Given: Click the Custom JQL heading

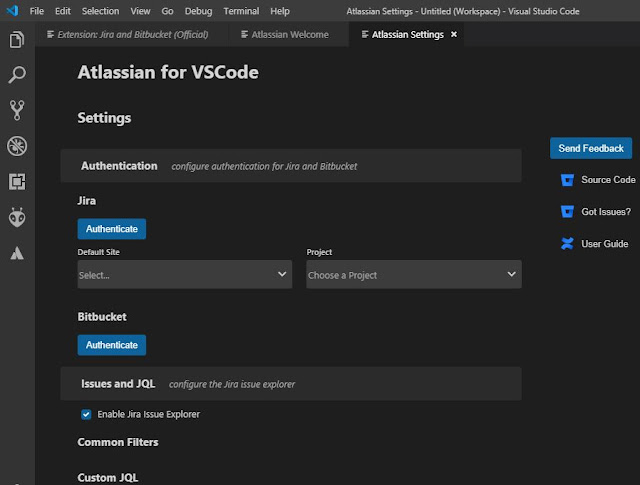Looking at the screenshot, I should click(108, 478).
